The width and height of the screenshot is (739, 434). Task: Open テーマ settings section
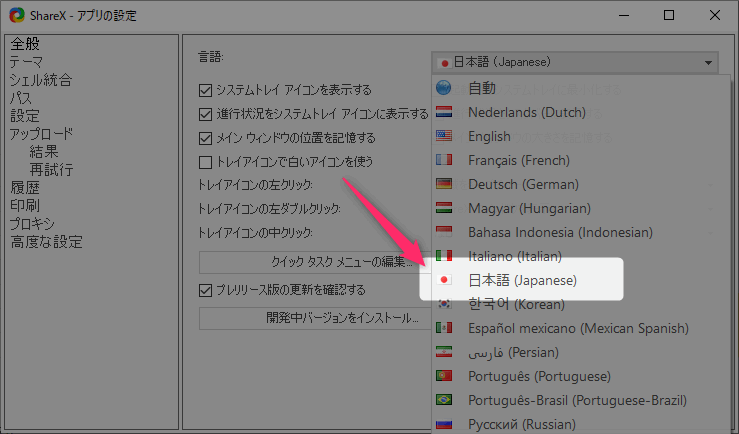coord(26,62)
